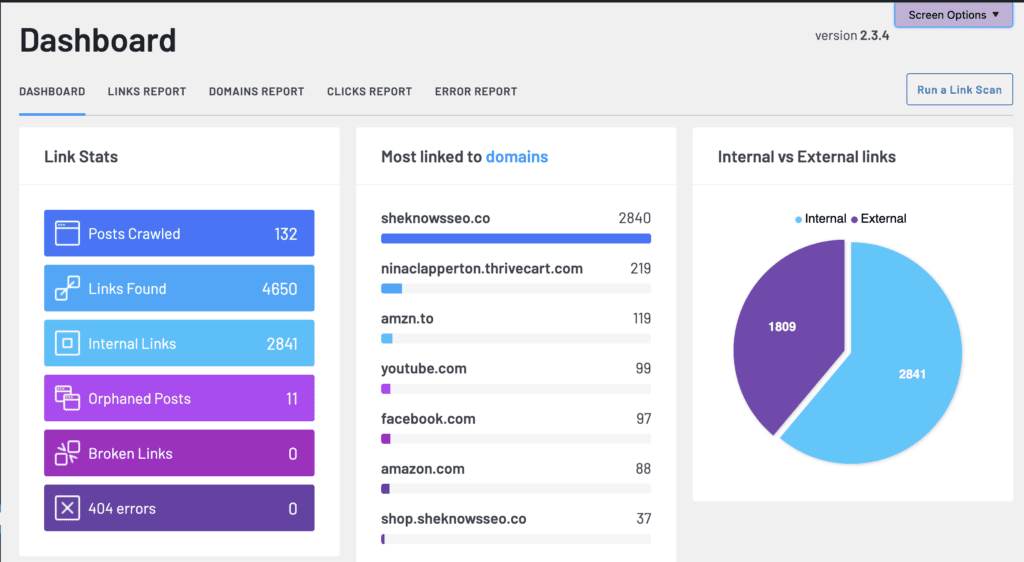This screenshot has width=1024, height=562.
Task: Open the Domains Report tab
Action: pyautogui.click(x=257, y=91)
